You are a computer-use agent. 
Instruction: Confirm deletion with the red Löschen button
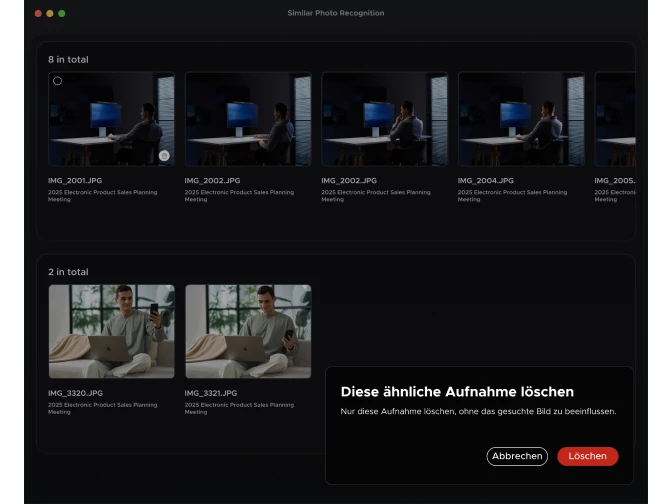coord(588,456)
